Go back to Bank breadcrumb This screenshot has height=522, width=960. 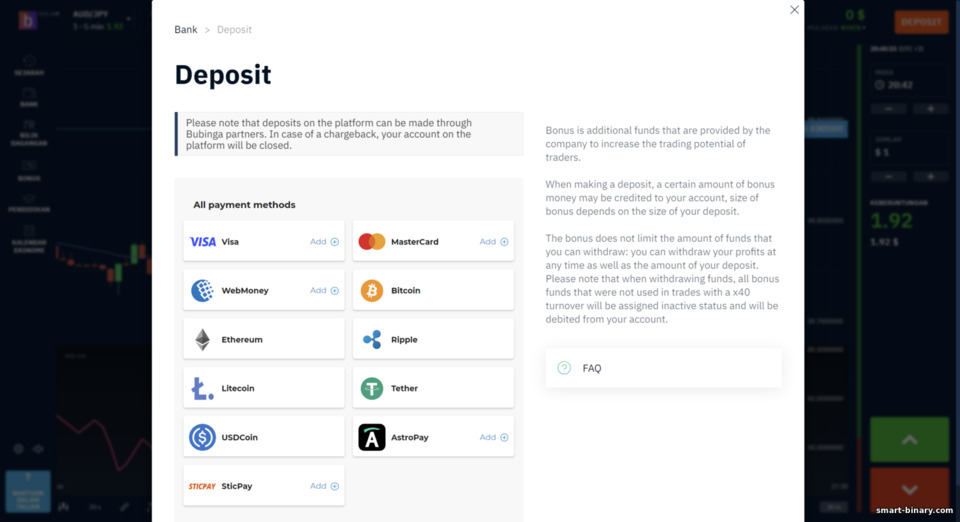pos(186,29)
